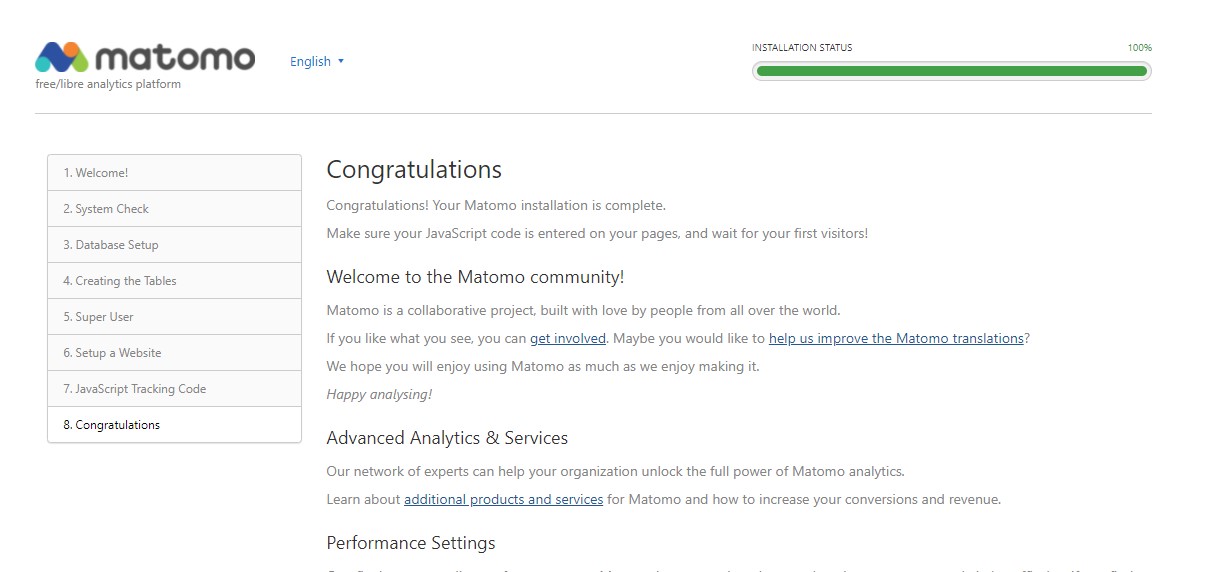Click the "free/libre analytics platform" tagline
This screenshot has height=572, width=1229.
point(108,84)
